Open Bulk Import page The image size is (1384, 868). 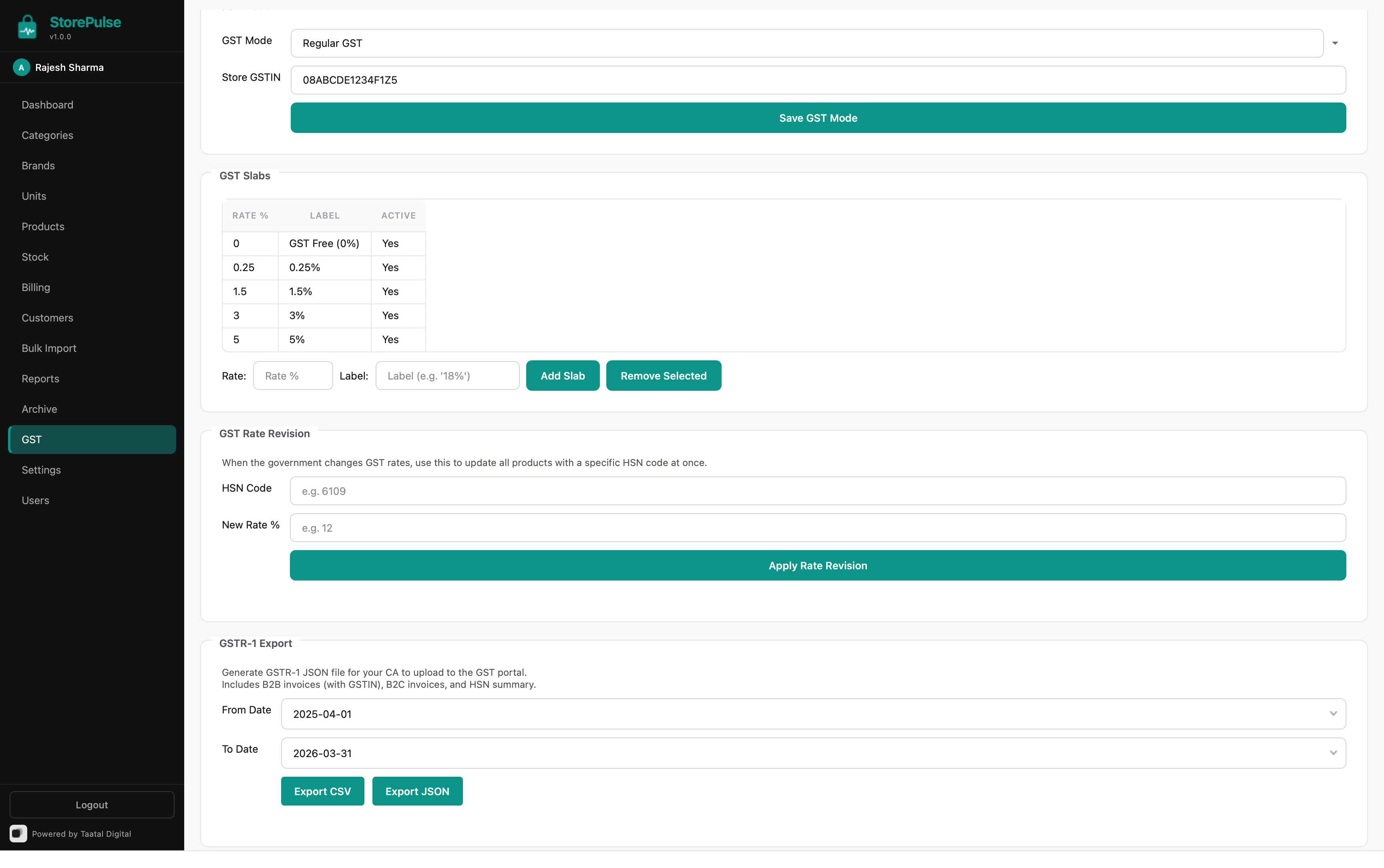pyautogui.click(x=92, y=348)
